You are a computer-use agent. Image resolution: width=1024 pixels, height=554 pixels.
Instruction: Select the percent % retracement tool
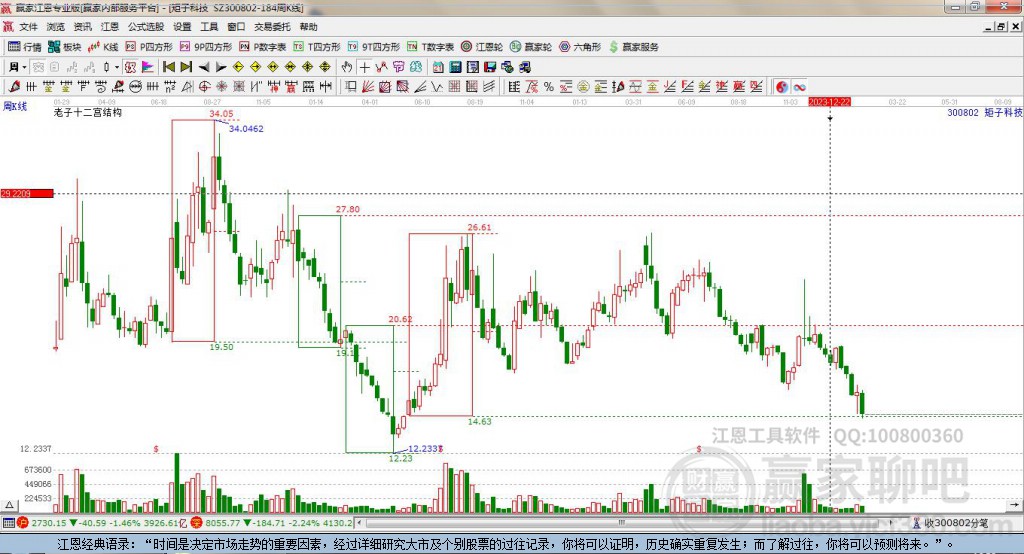[549, 87]
